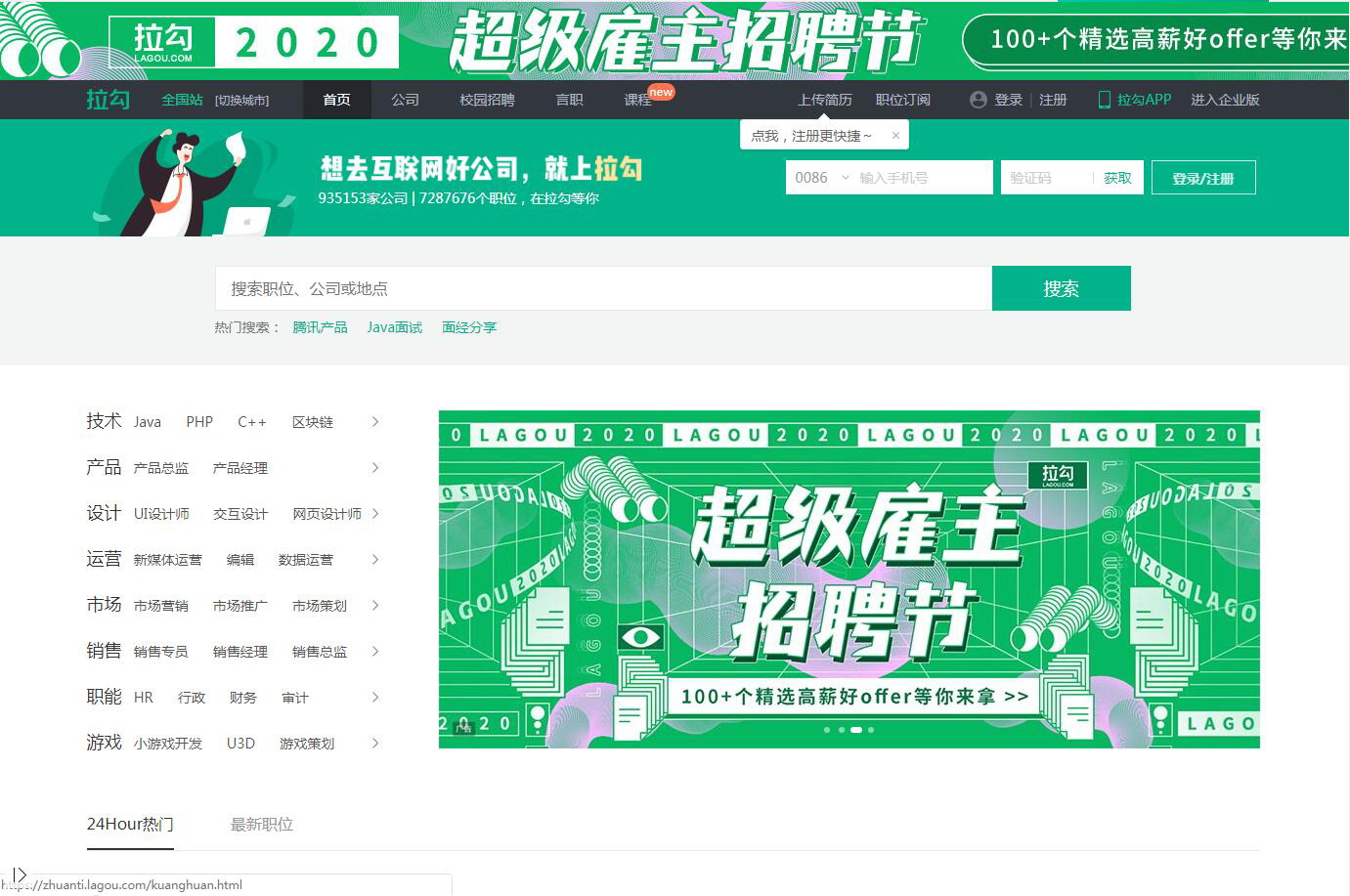1350x896 pixels.
Task: Open the 校园招聘 navigation tab
Action: click(x=487, y=100)
